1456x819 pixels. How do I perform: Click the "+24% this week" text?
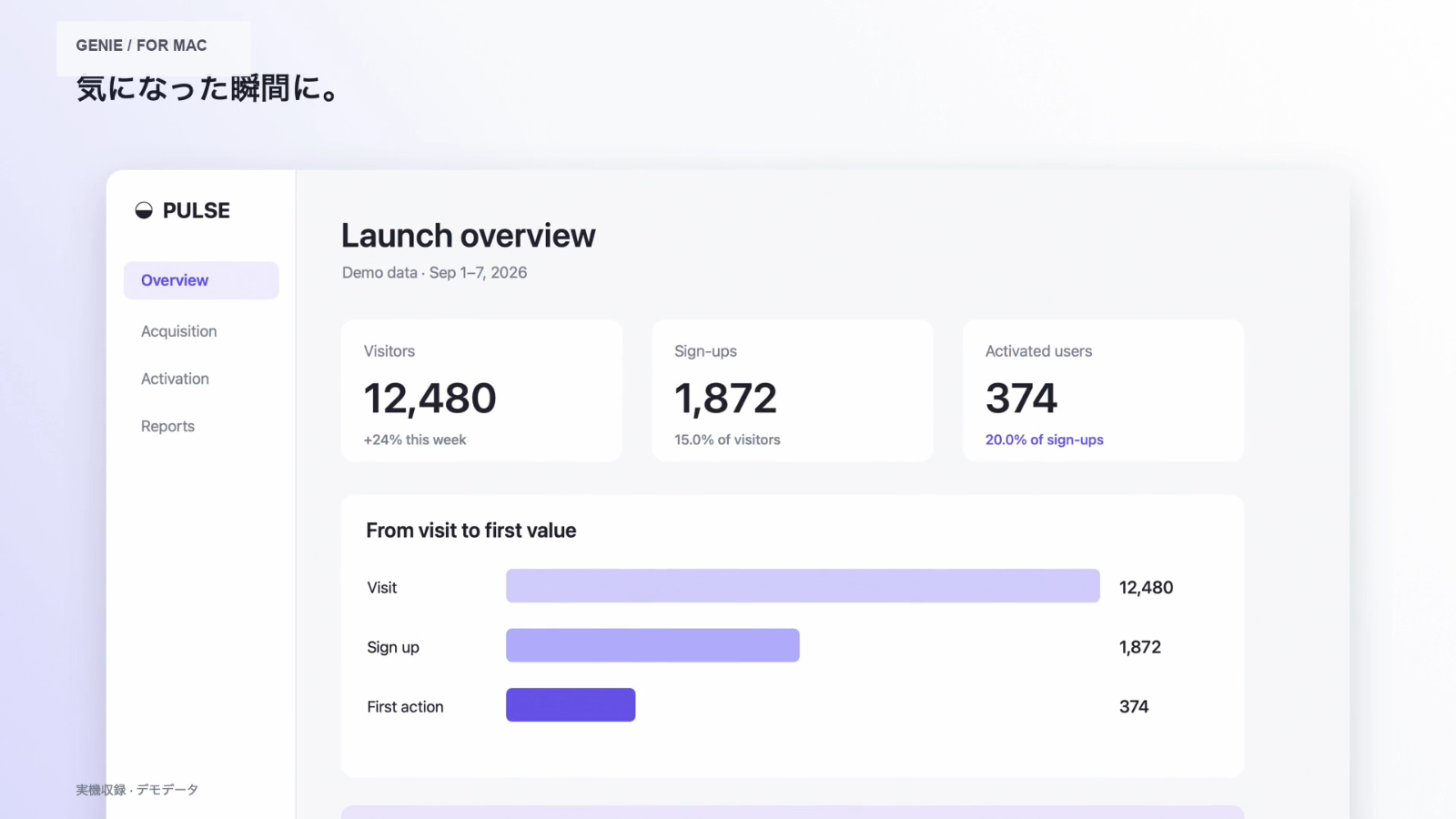[x=415, y=440]
